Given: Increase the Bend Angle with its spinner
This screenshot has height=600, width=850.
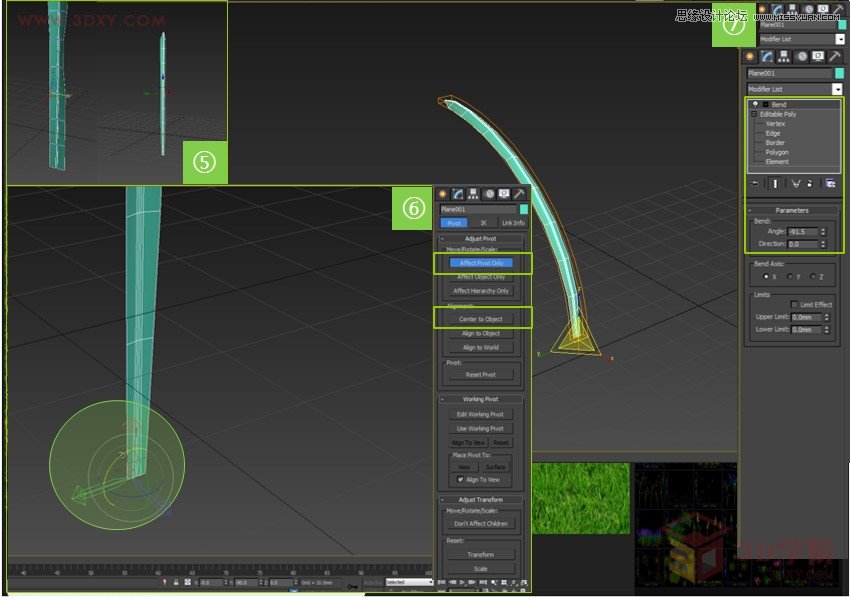Looking at the screenshot, I should pos(824,228).
